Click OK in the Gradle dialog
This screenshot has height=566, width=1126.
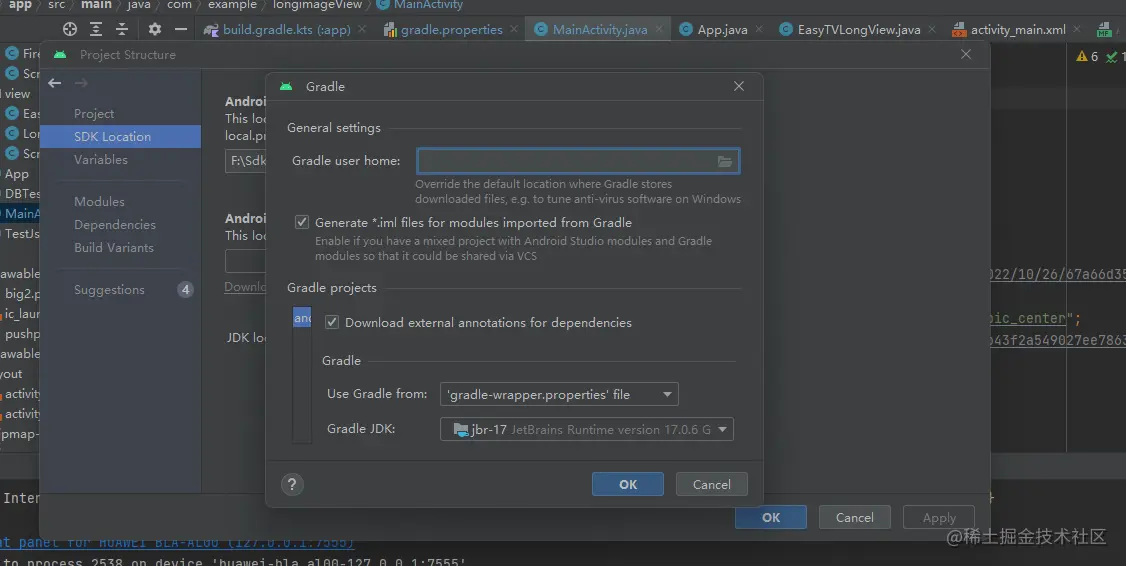click(628, 484)
